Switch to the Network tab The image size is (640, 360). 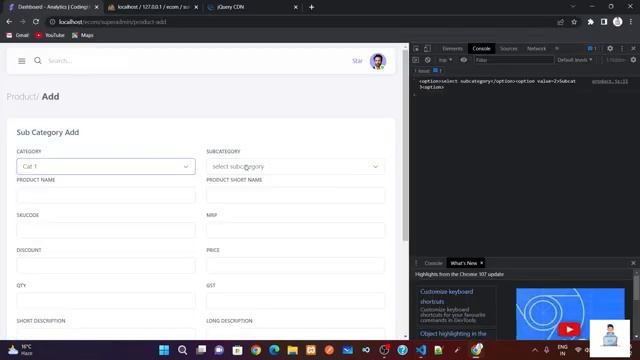[536, 49]
